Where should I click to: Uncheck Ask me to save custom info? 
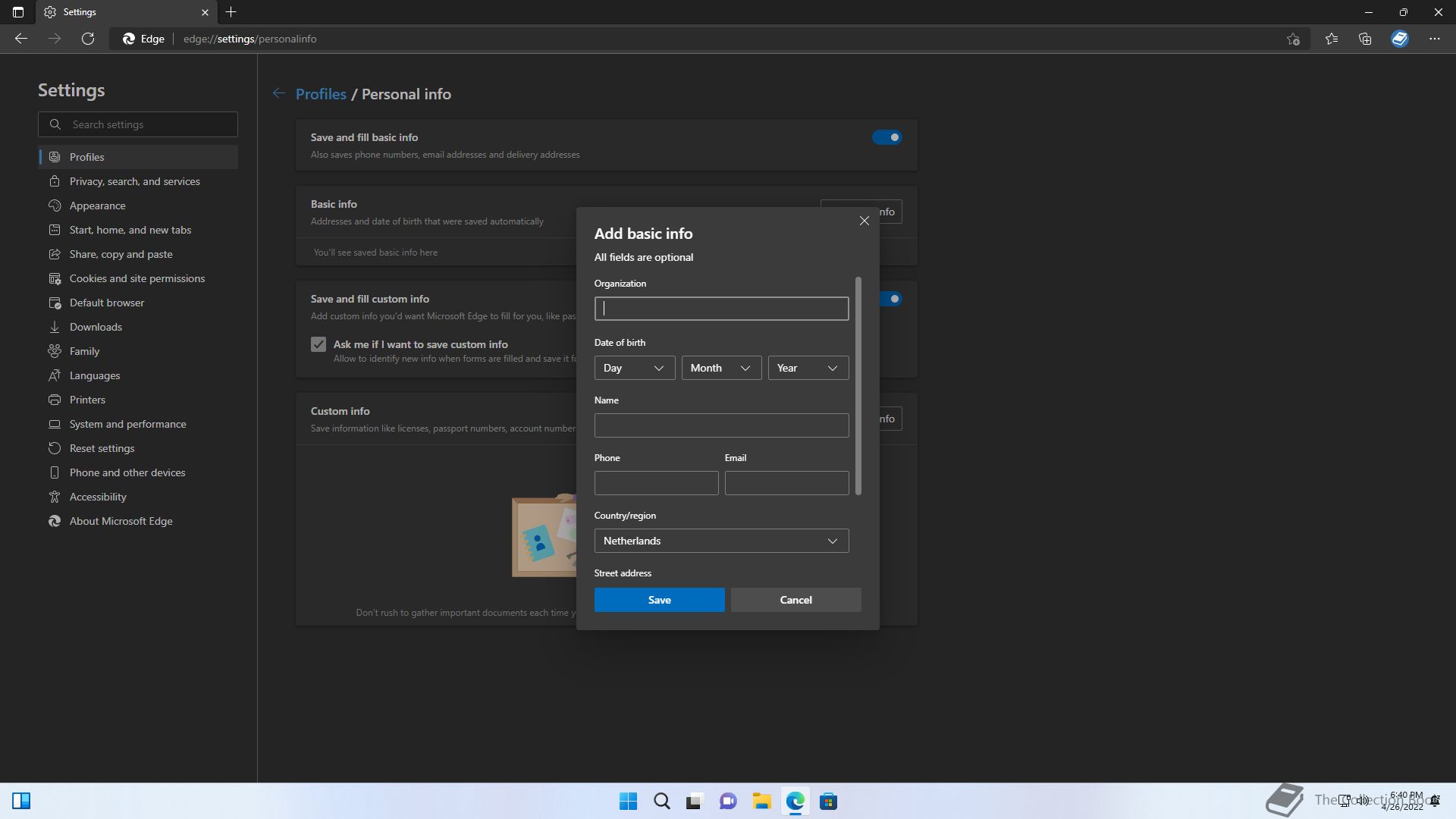coord(318,344)
